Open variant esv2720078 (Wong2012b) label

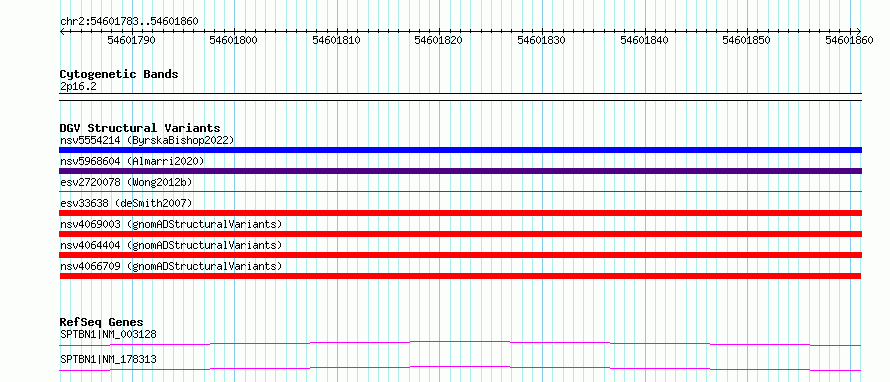coord(126,182)
